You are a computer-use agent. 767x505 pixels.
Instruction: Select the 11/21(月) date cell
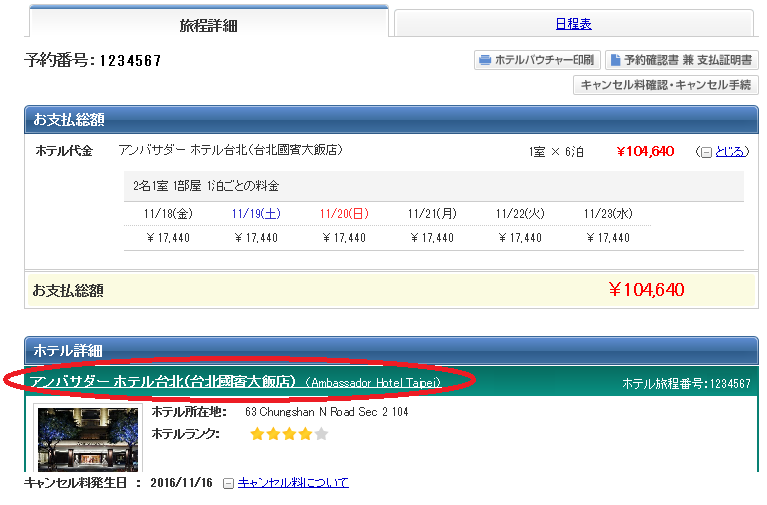coord(432,214)
